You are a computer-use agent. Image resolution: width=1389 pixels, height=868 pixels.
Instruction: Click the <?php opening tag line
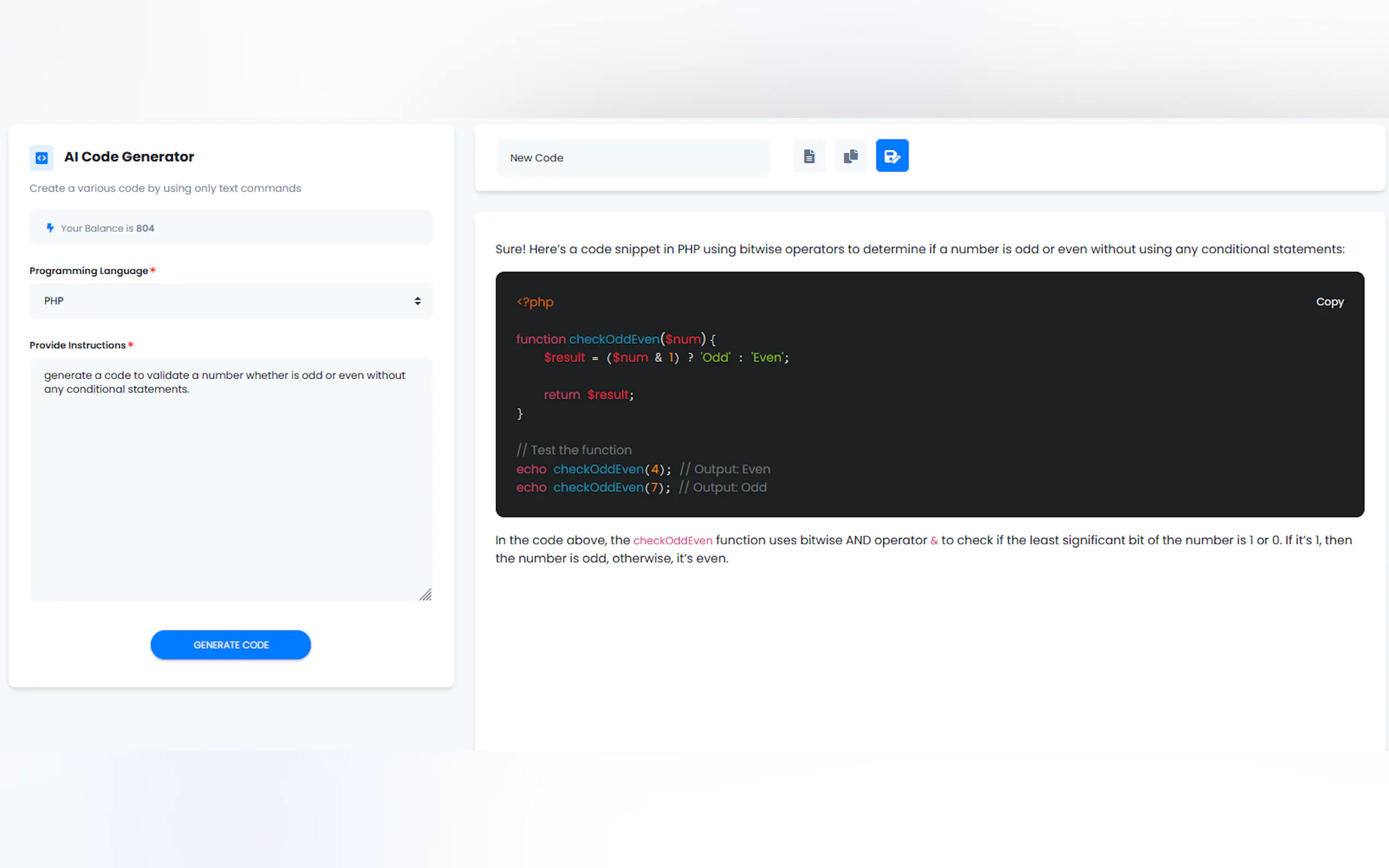tap(535, 302)
